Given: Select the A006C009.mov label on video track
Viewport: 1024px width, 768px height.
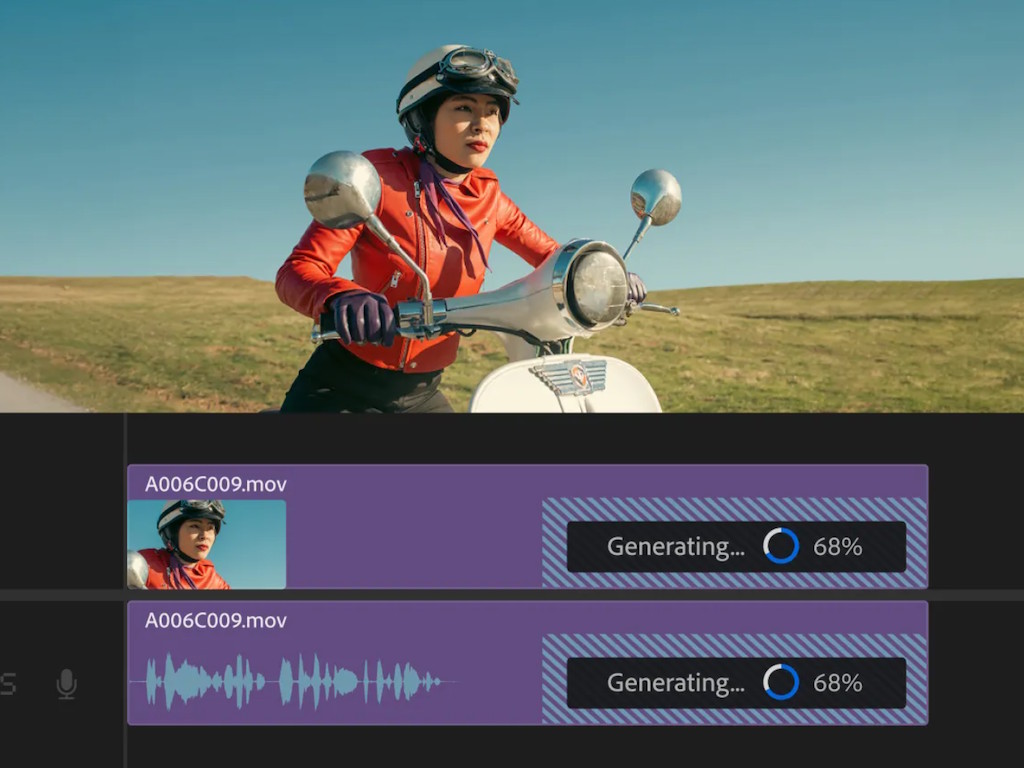Looking at the screenshot, I should pyautogui.click(x=216, y=485).
